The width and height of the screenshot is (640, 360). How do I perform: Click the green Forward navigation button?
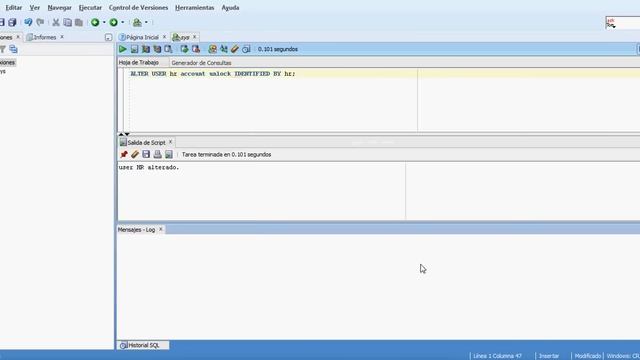coord(113,22)
